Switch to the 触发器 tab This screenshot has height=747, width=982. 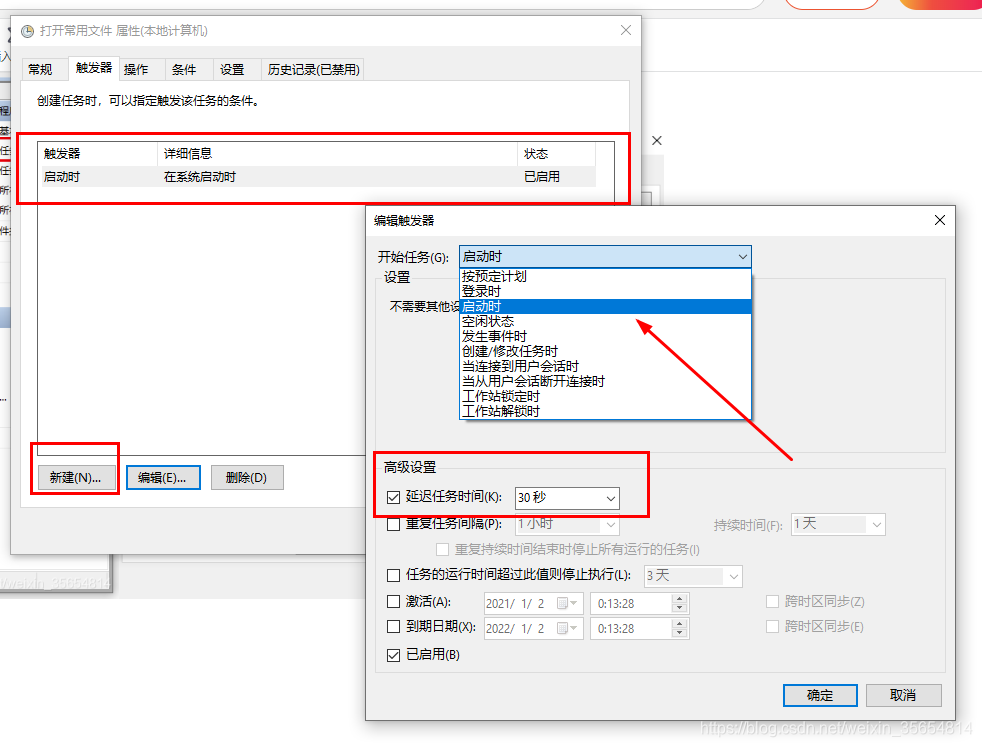(x=94, y=68)
